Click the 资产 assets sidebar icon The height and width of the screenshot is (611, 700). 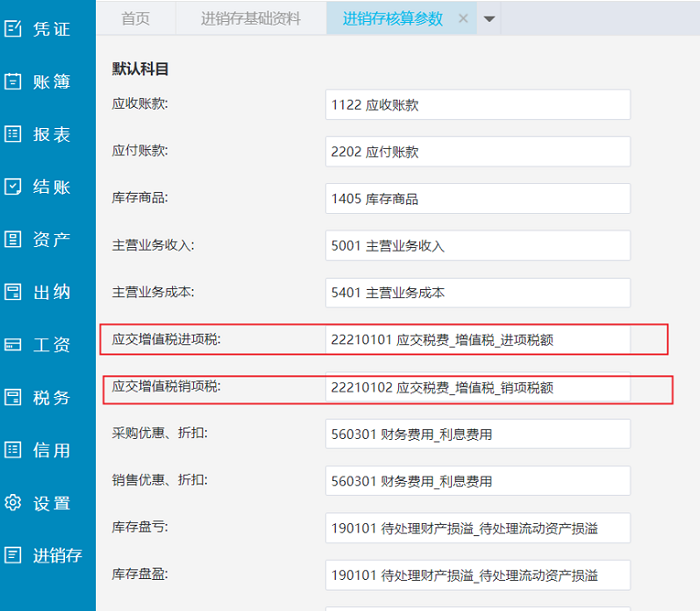[13, 239]
